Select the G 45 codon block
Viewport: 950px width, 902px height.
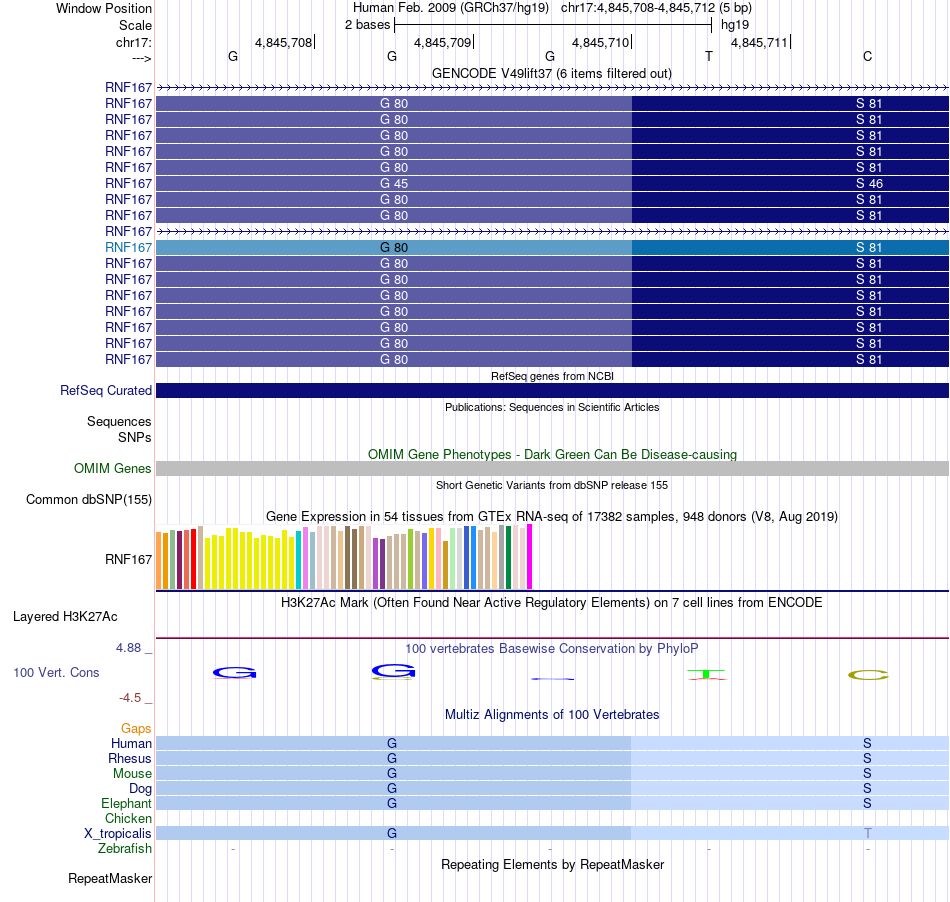pos(394,183)
